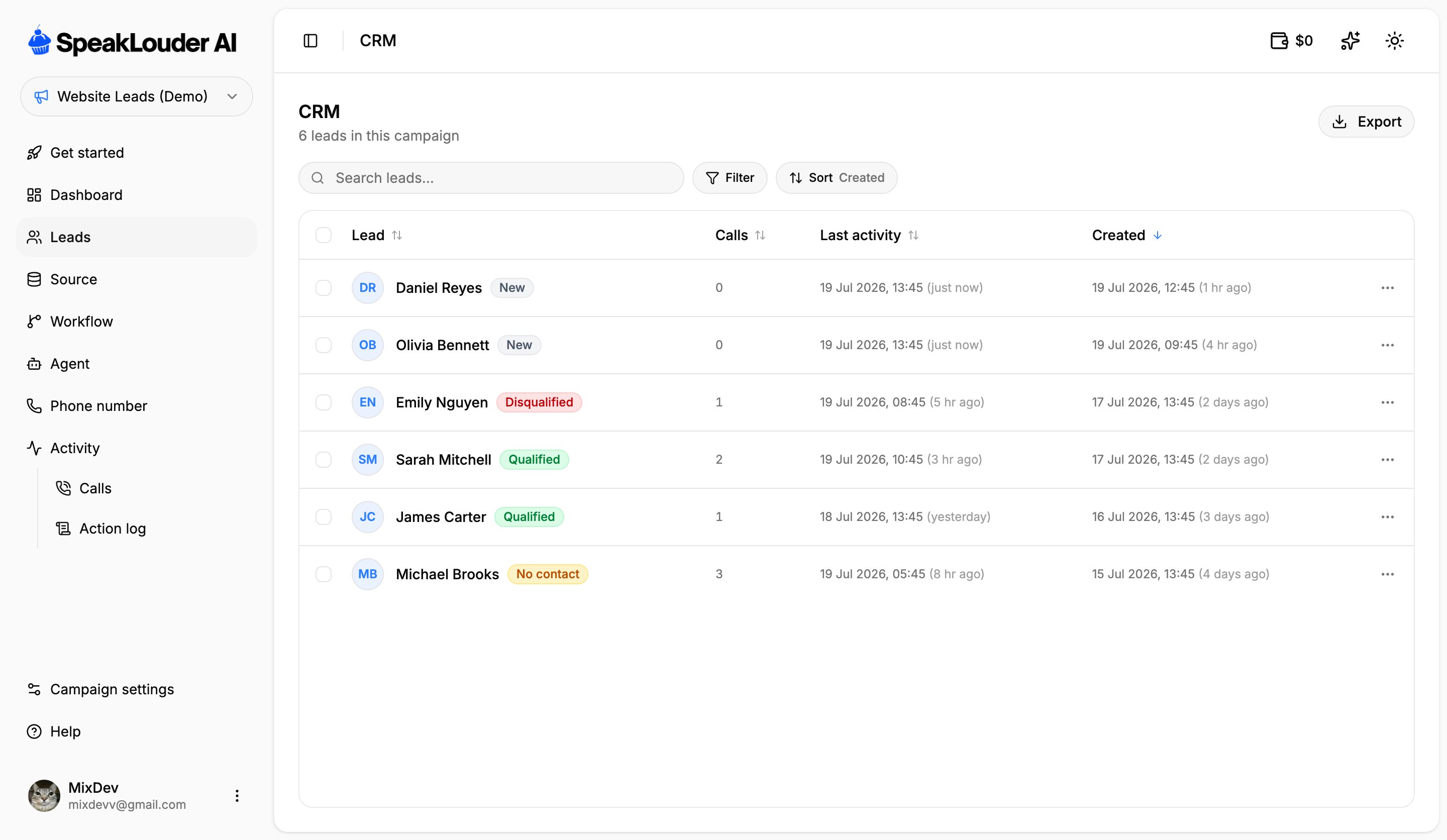This screenshot has height=840, width=1447.
Task: Sort by the Last activity column
Action: tap(869, 236)
